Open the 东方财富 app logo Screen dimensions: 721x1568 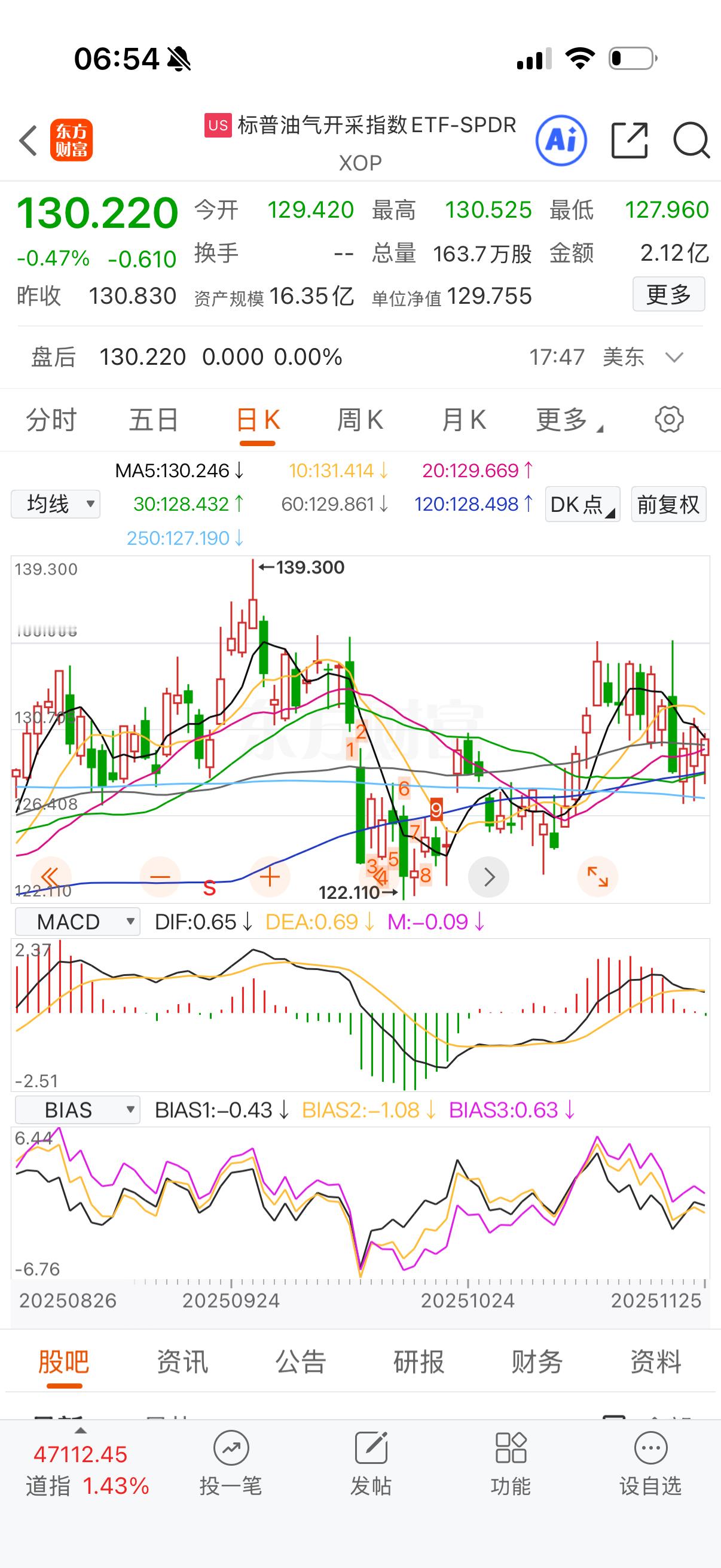71,140
